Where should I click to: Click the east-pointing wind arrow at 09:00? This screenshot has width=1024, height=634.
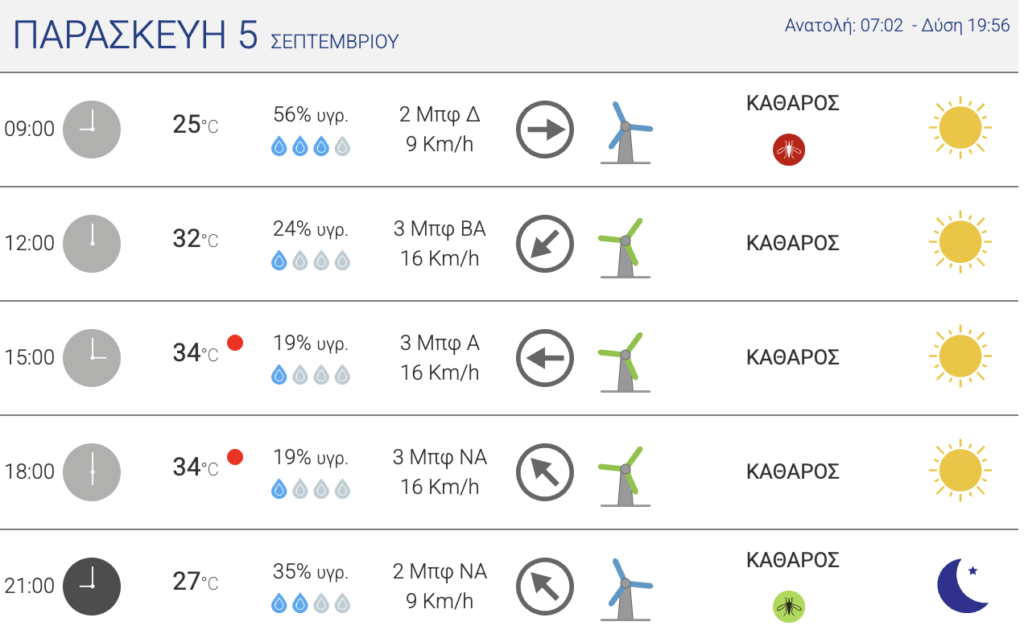pyautogui.click(x=545, y=129)
